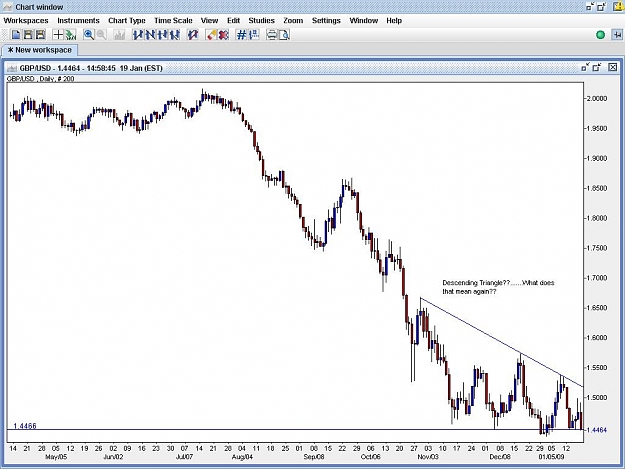Open print preview icon
Viewport: 625px width, 469px height.
pyautogui.click(x=284, y=35)
